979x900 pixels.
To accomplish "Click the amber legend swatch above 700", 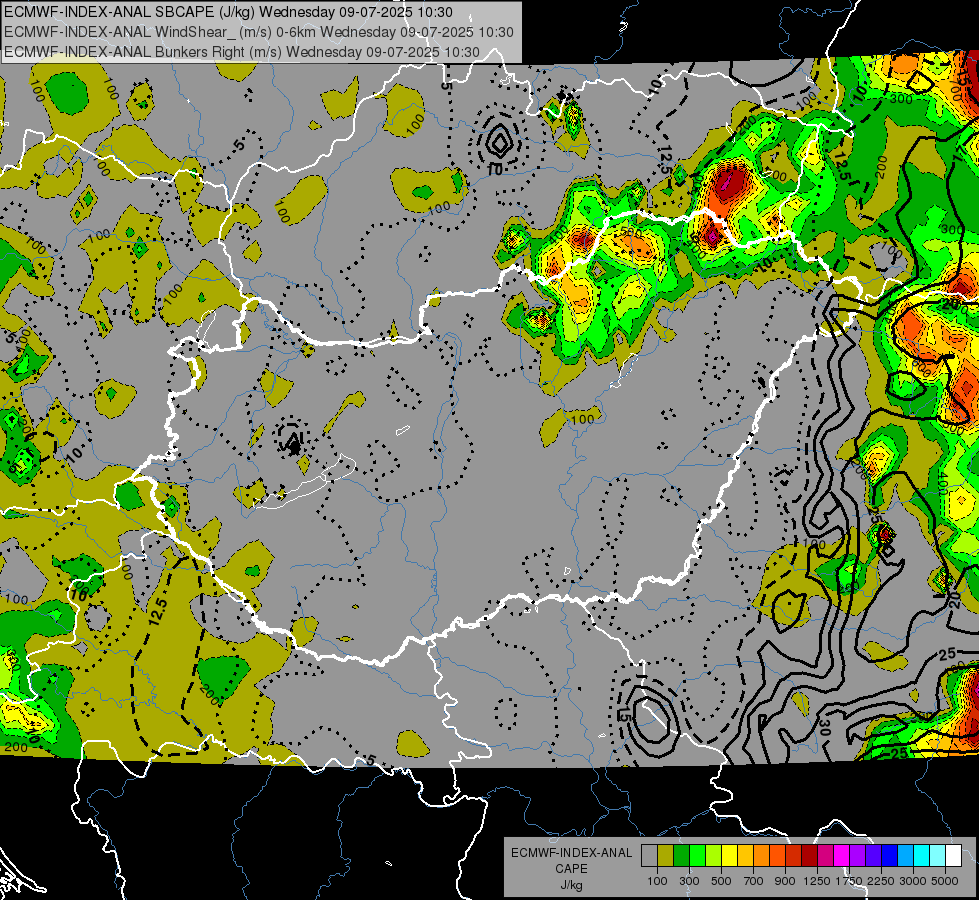I will pos(745,856).
